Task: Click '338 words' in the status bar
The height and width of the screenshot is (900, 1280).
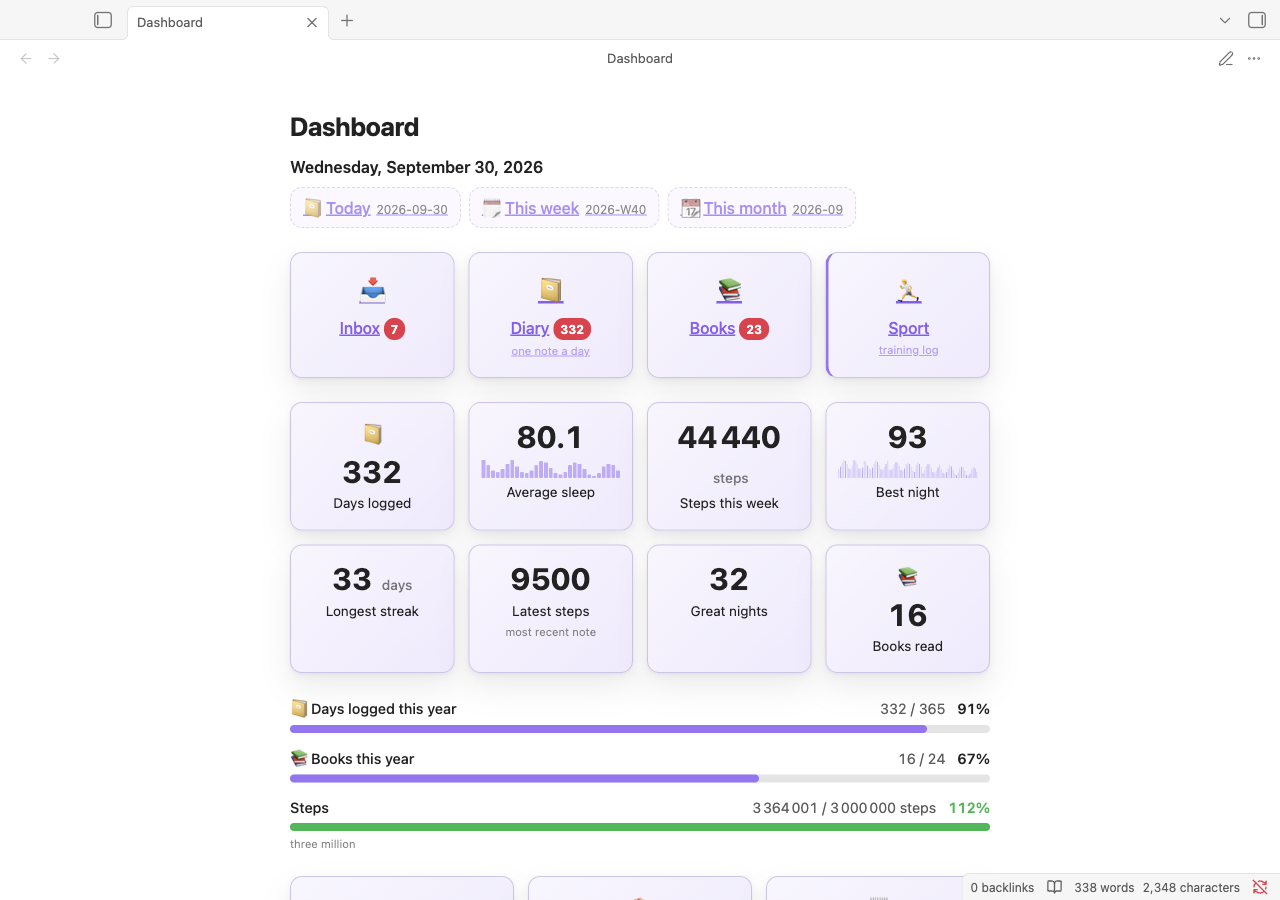Action: tap(1104, 887)
